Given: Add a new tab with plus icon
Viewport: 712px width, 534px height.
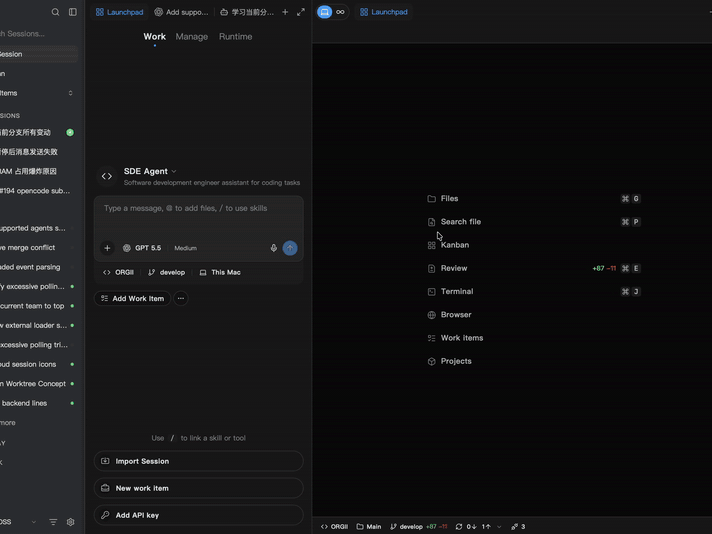Looking at the screenshot, I should point(285,12).
